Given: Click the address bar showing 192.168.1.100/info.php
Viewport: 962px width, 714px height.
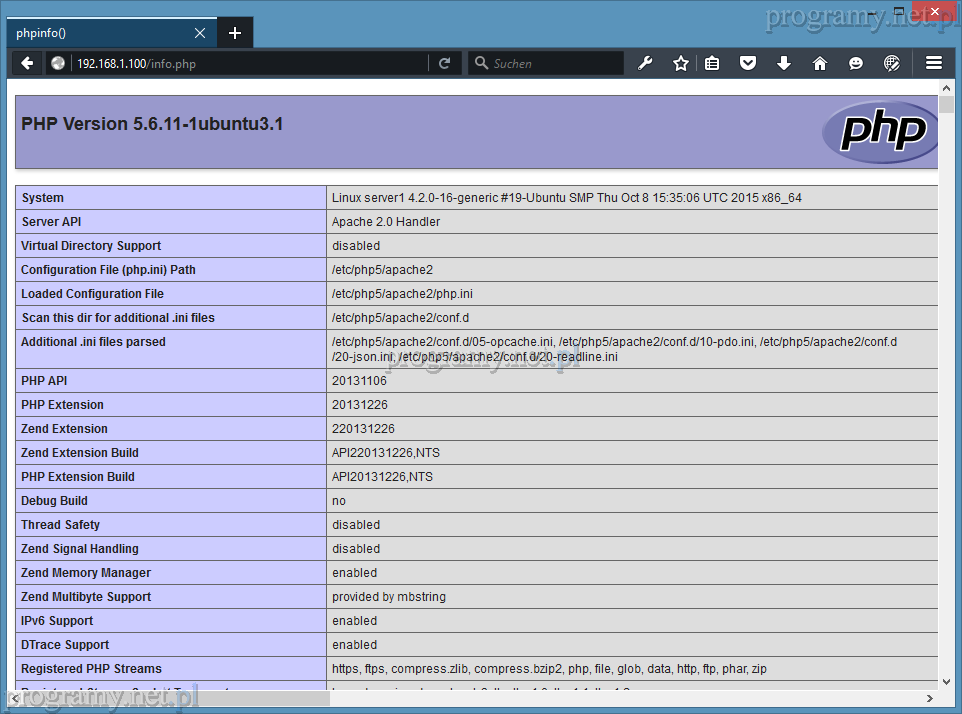Looking at the screenshot, I should point(250,63).
